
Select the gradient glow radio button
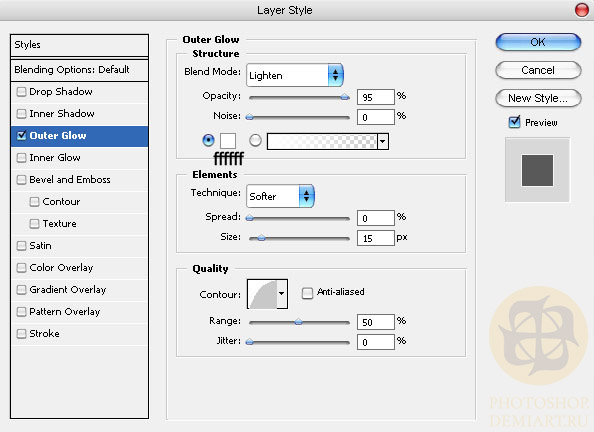[x=255, y=140]
